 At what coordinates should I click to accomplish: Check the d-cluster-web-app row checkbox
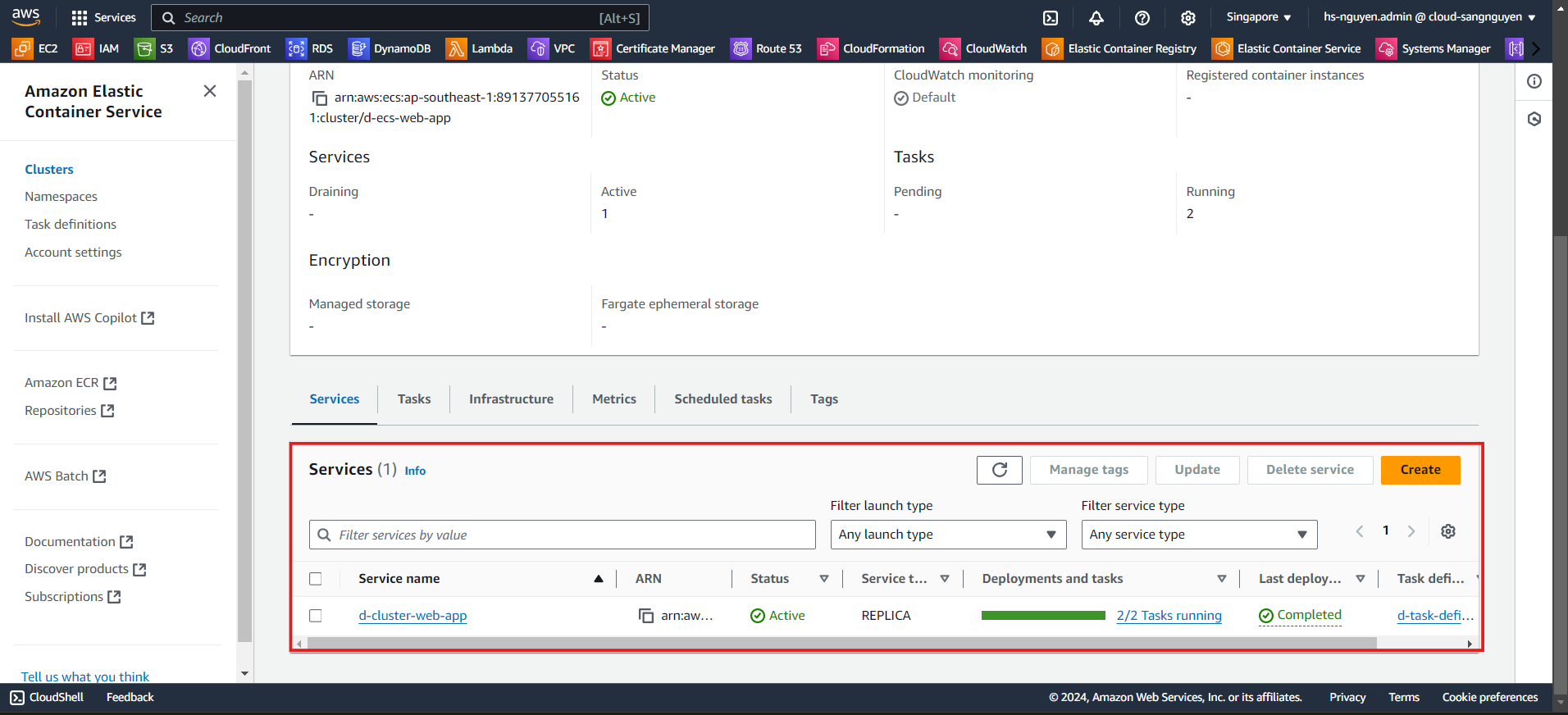click(x=316, y=616)
